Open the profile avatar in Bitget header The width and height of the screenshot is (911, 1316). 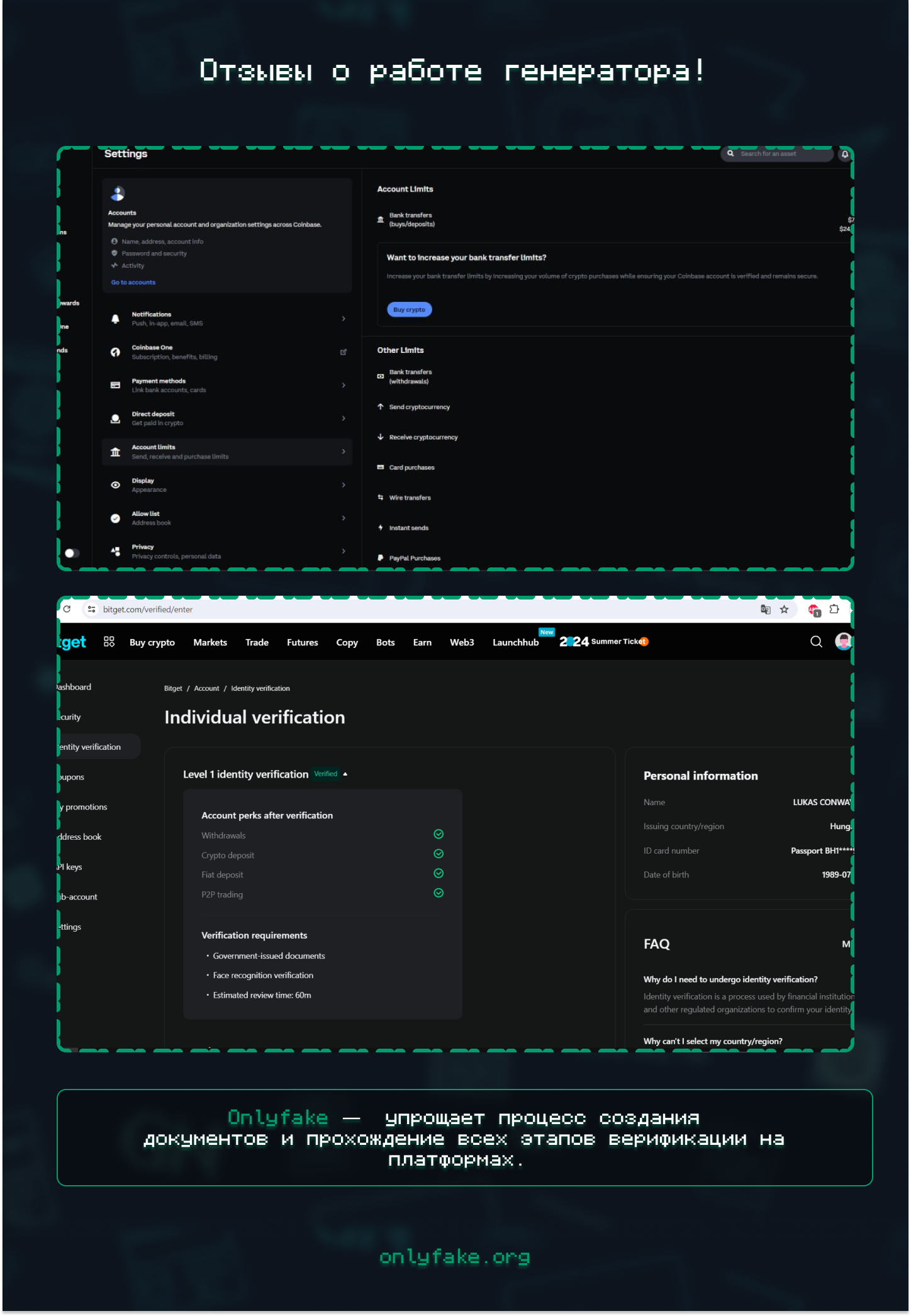click(x=842, y=642)
